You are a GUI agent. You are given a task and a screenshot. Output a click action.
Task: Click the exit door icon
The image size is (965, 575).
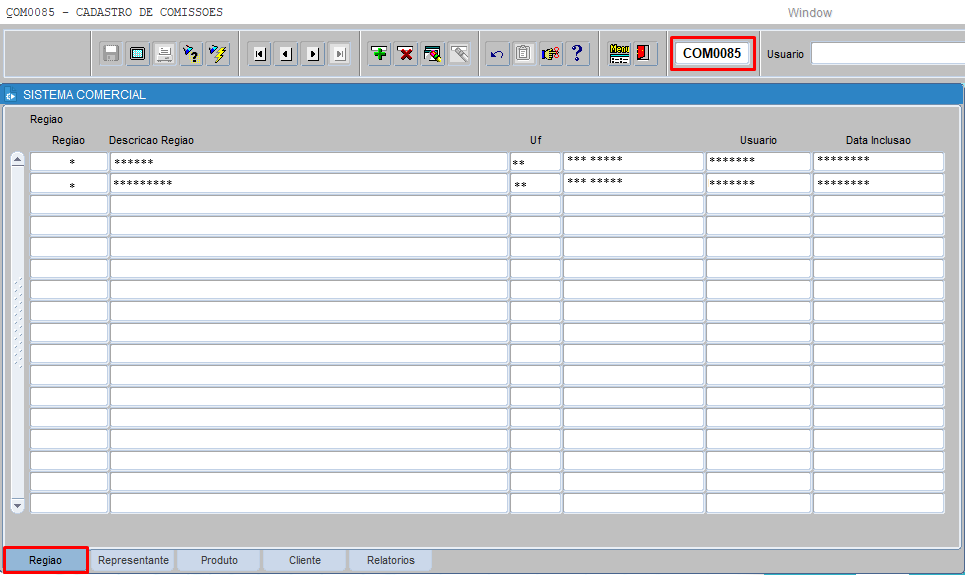[644, 54]
